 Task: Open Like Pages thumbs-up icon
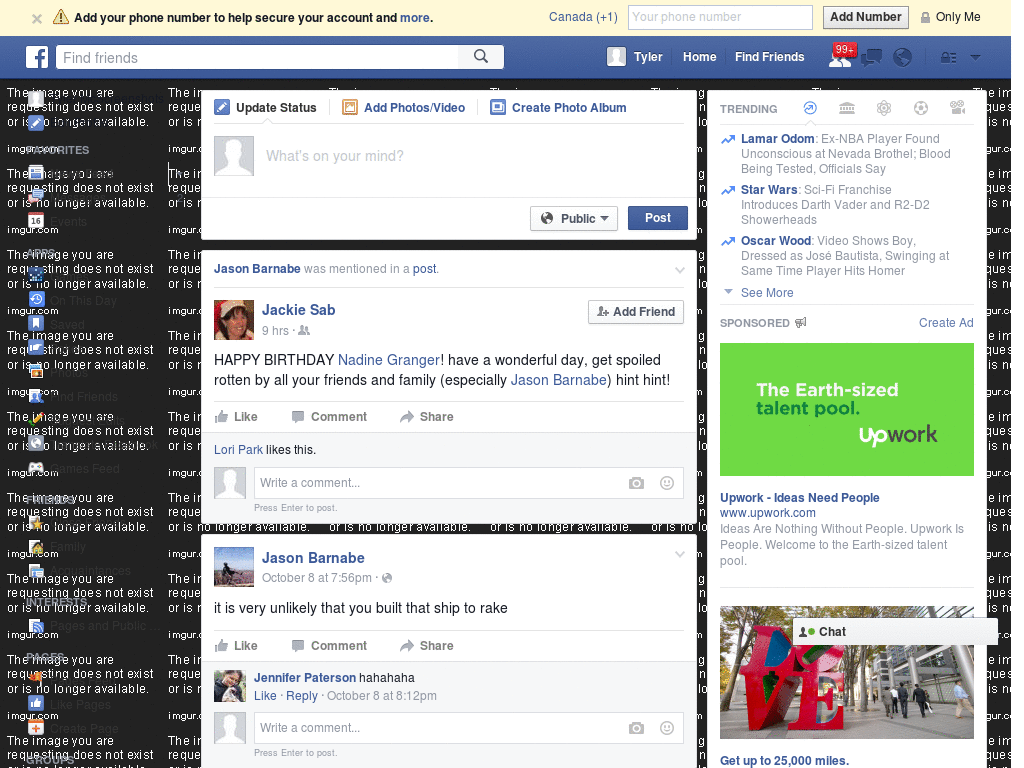pyautogui.click(x=36, y=703)
